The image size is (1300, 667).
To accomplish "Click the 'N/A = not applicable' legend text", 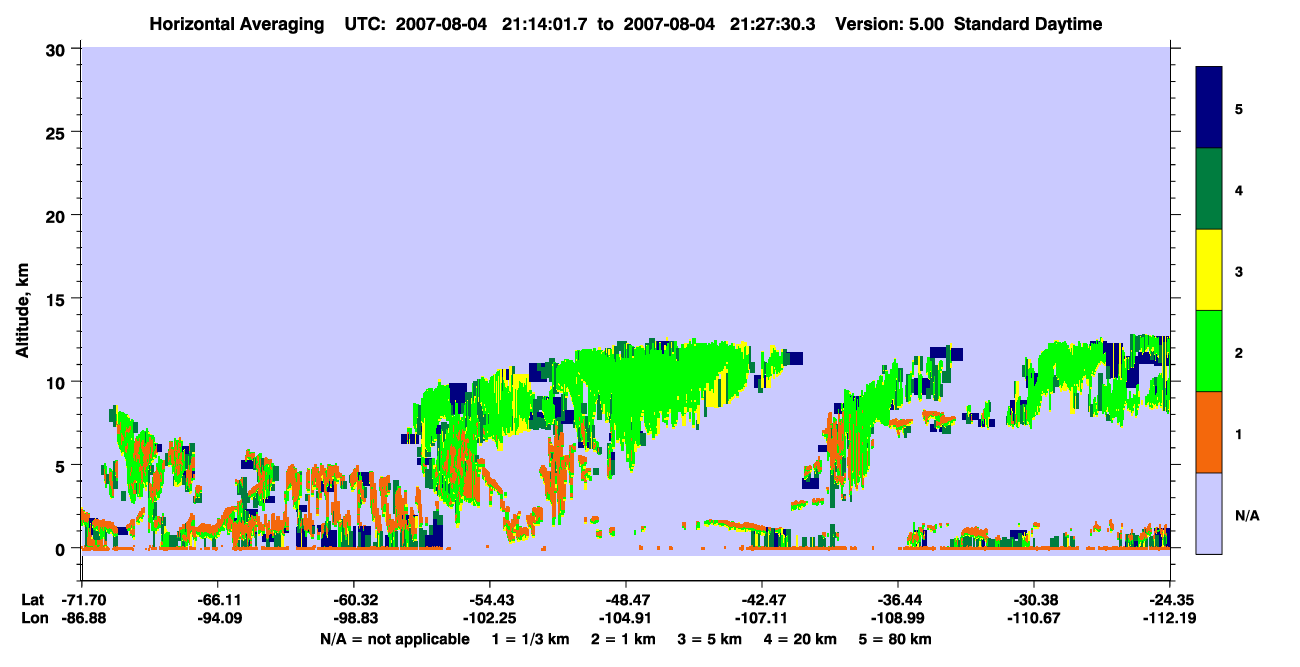I will [394, 639].
